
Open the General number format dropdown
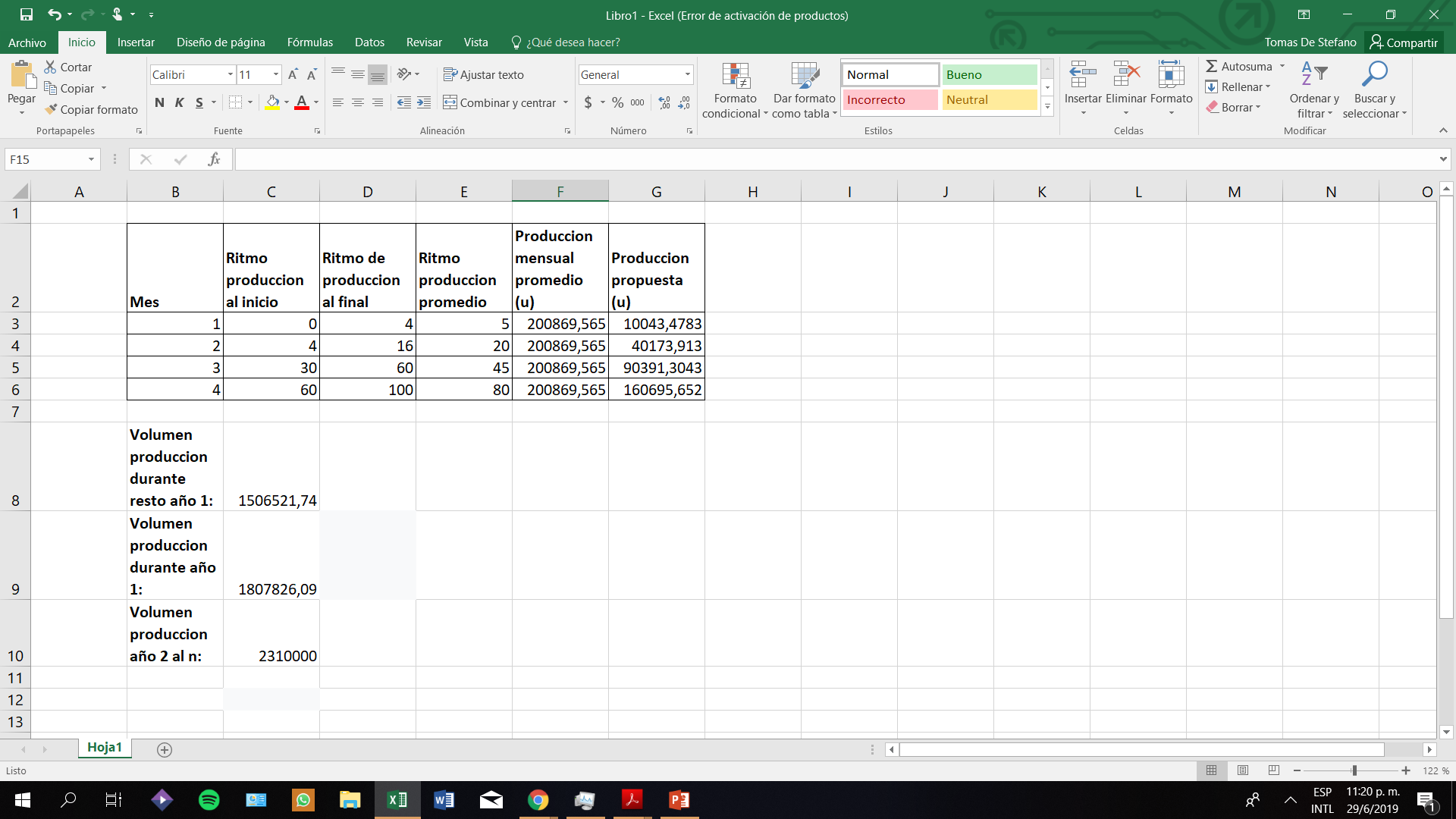pyautogui.click(x=688, y=74)
